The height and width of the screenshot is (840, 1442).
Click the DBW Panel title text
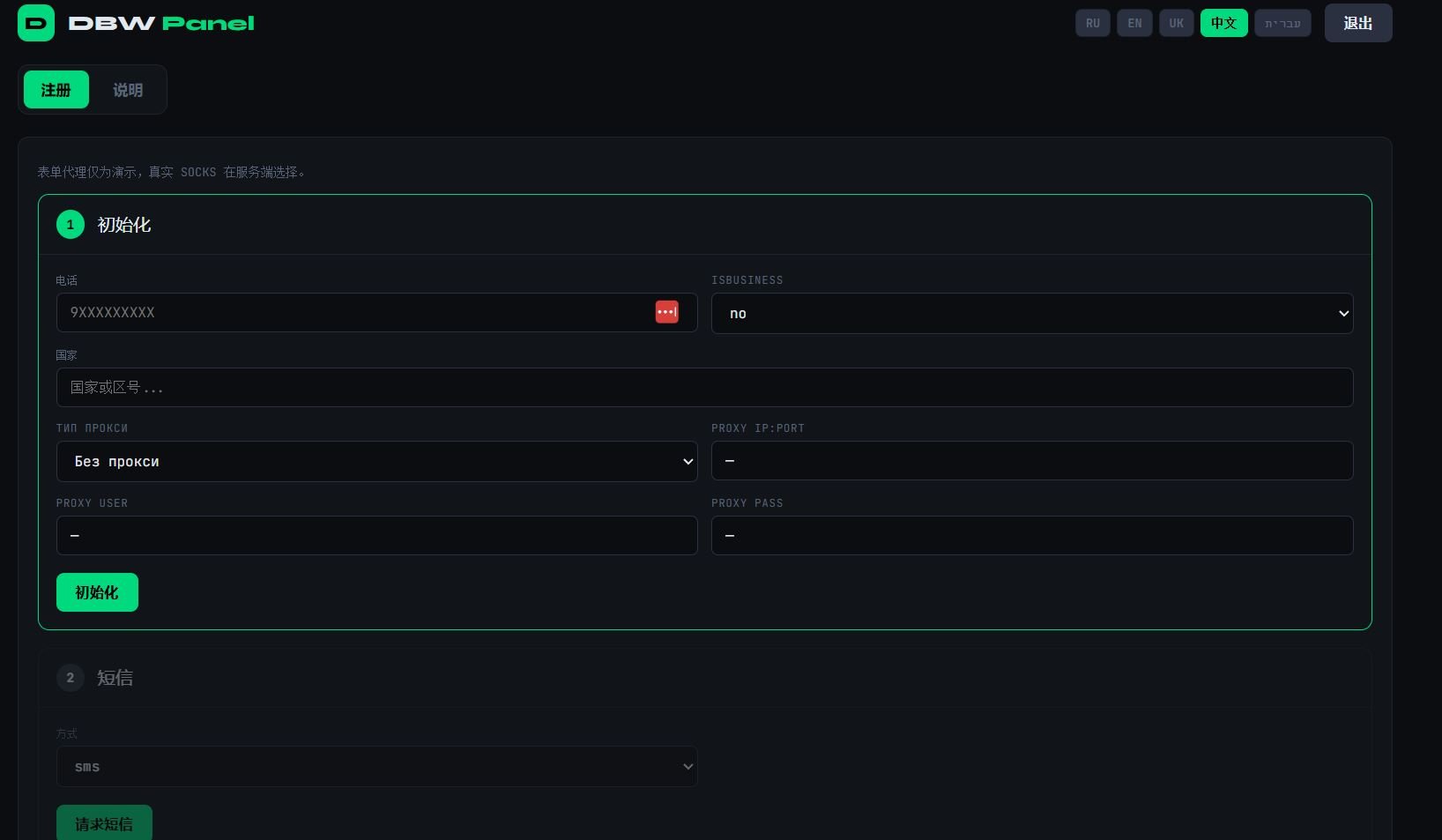[x=161, y=23]
